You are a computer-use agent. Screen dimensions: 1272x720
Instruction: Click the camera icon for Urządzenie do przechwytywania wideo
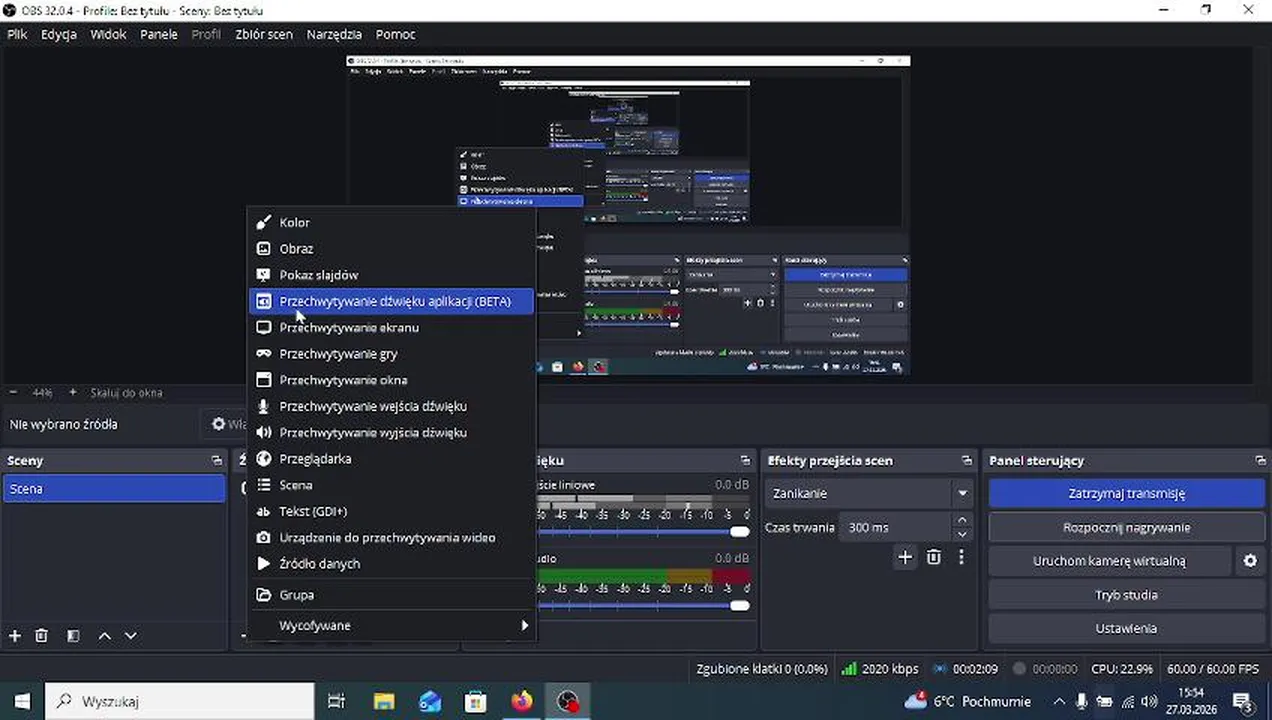(x=264, y=537)
